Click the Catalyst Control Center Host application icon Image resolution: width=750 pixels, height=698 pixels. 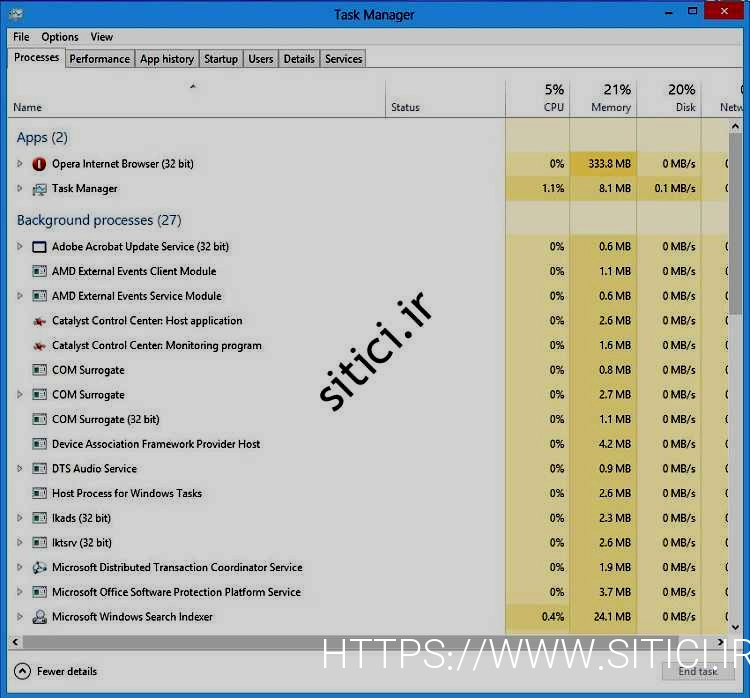coord(39,321)
